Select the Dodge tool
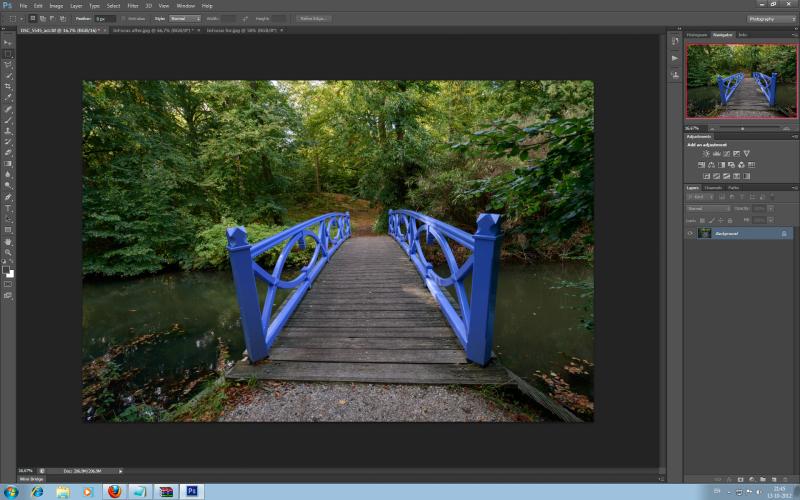 (x=8, y=186)
